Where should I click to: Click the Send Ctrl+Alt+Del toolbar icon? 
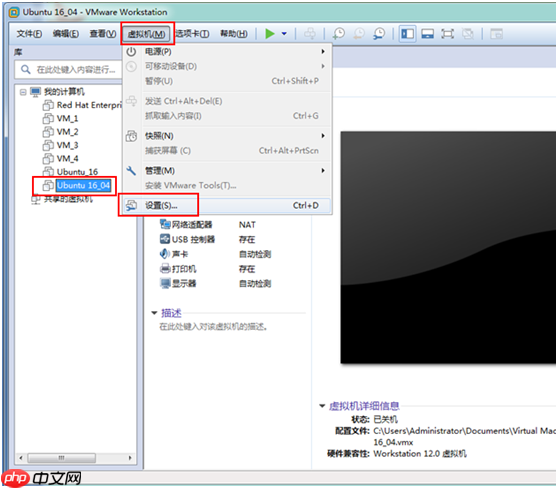tap(310, 33)
